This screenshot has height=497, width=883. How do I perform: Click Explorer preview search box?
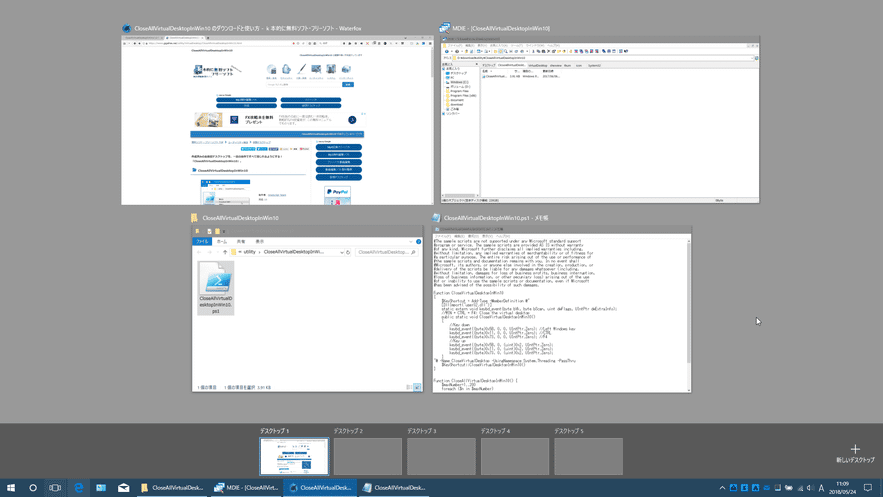coord(386,252)
